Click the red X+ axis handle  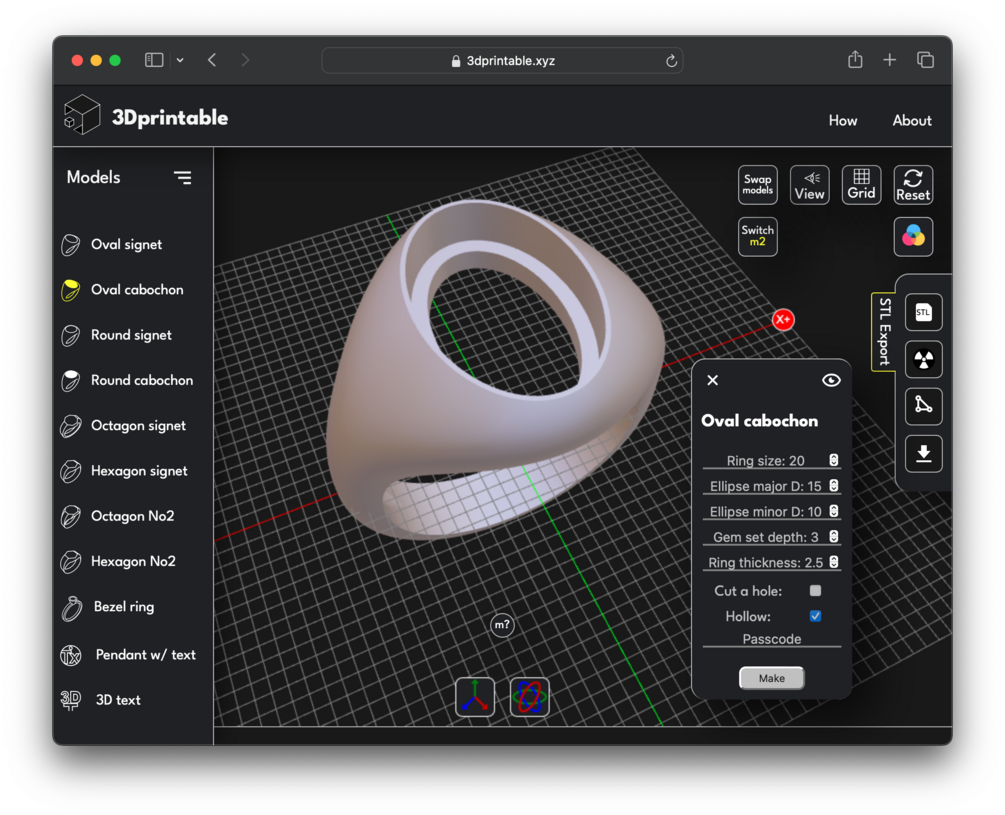(783, 319)
